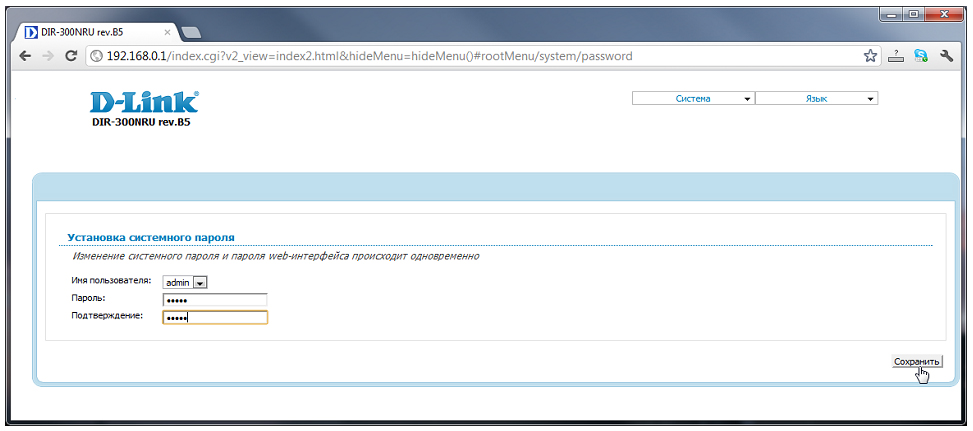973x431 pixels.
Task: Click the browser back arrow
Action: point(25,56)
